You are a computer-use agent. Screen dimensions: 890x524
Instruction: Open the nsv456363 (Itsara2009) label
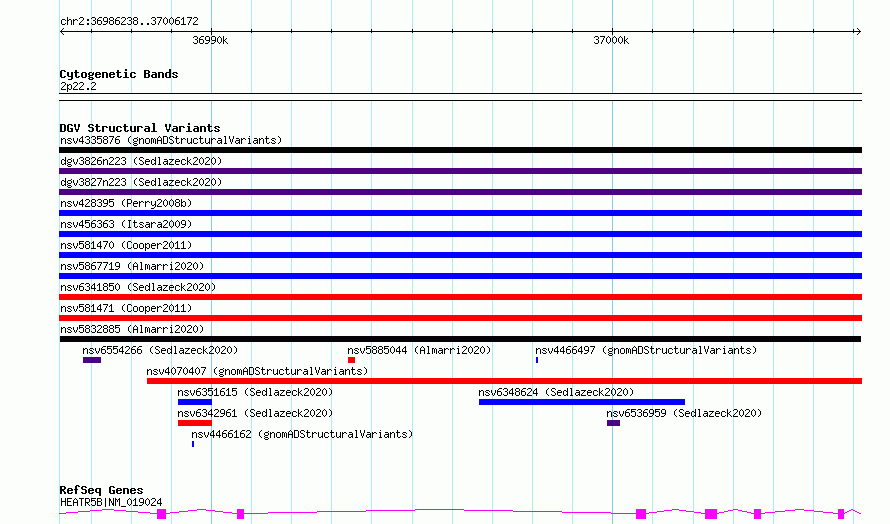pos(126,224)
